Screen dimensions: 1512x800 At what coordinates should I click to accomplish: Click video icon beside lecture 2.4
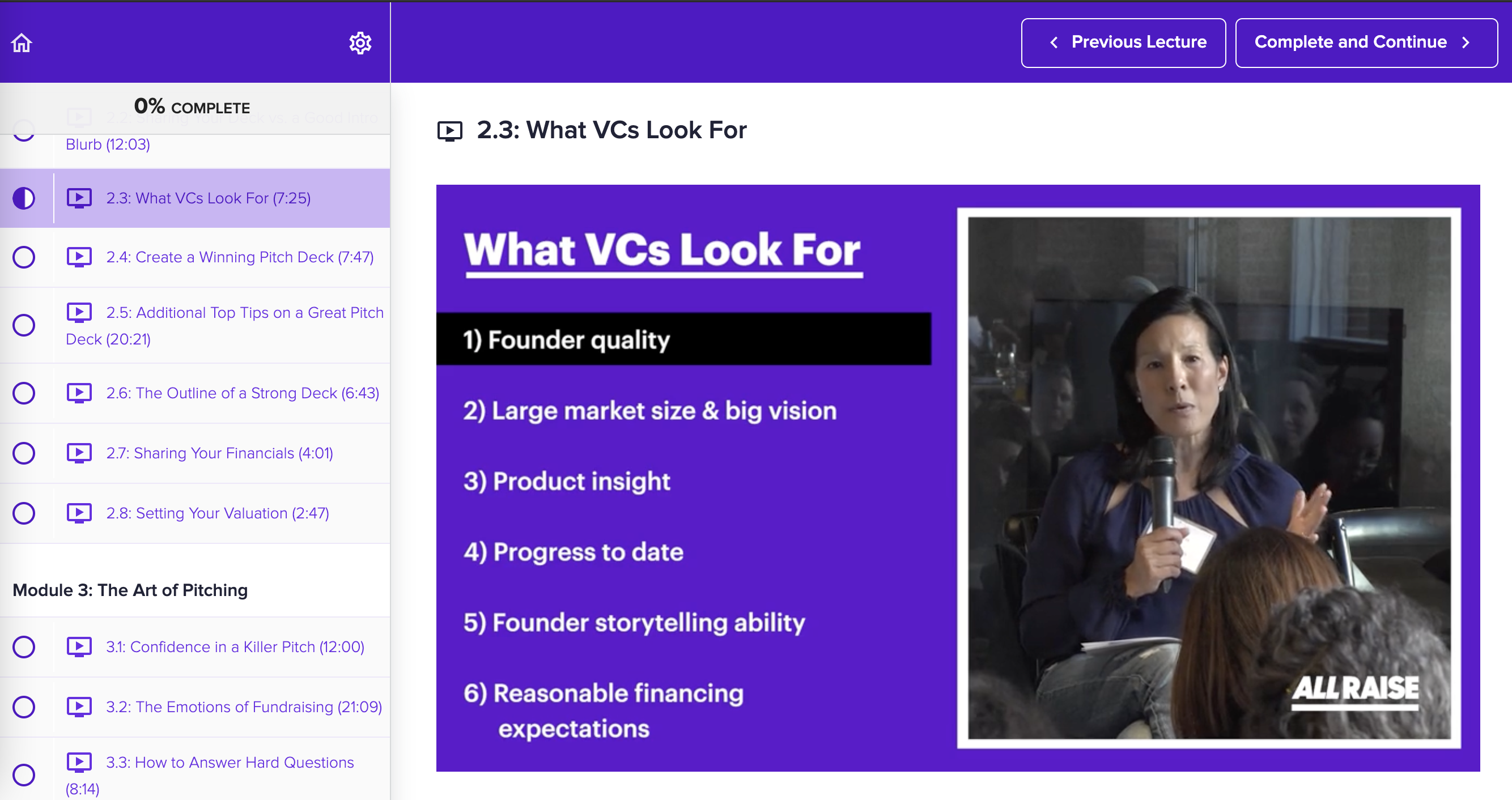coord(79,257)
